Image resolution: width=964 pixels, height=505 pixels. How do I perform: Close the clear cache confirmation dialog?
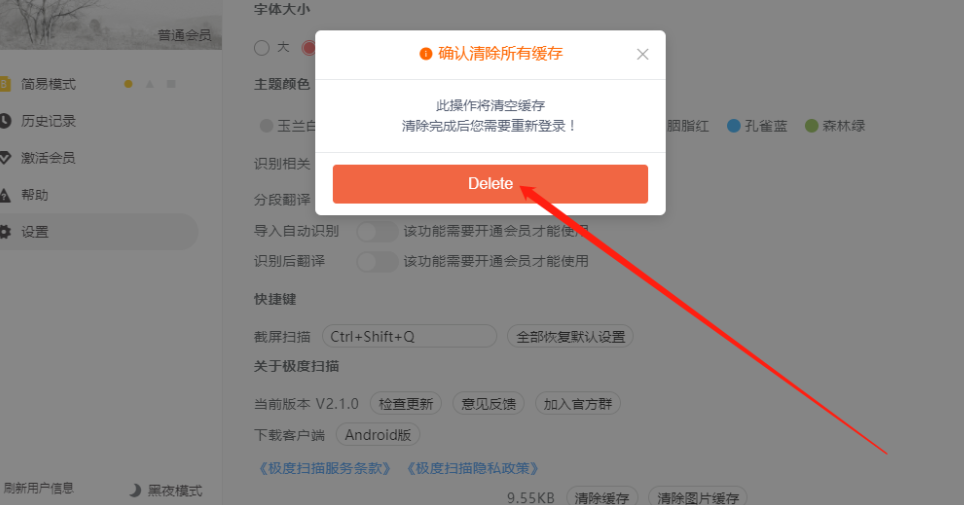[x=642, y=54]
